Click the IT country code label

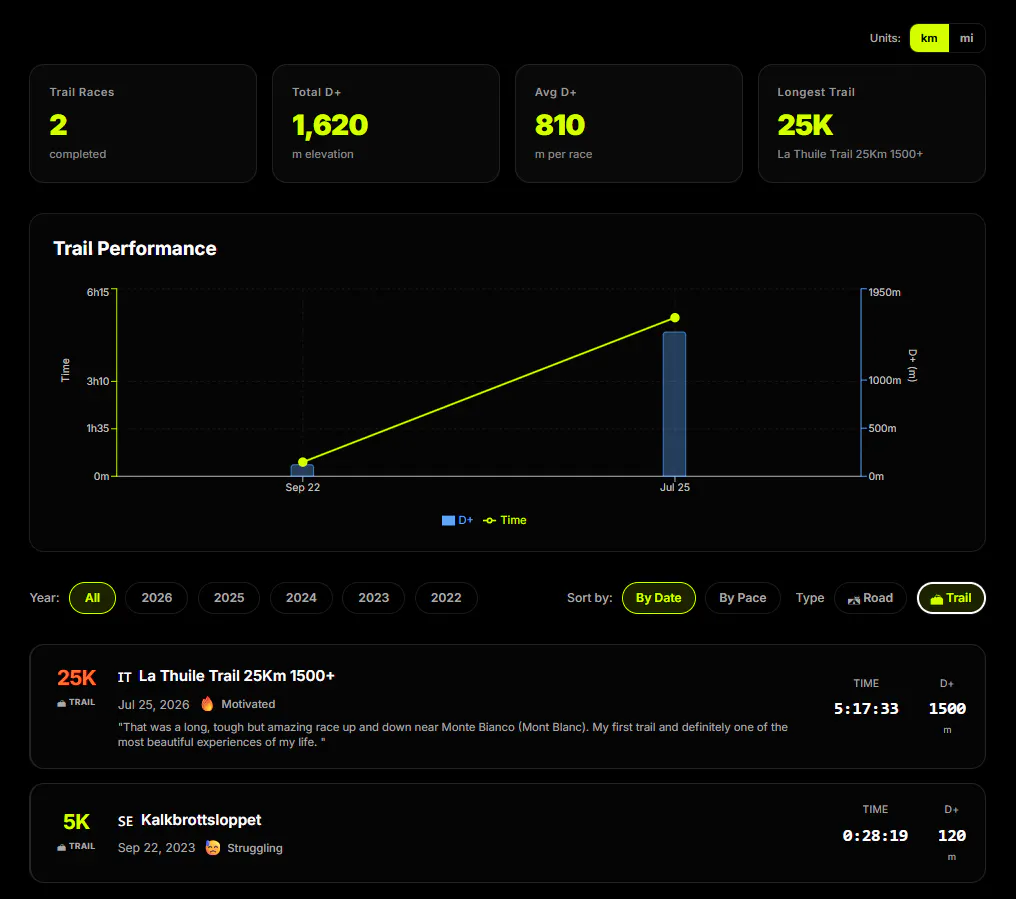125,677
